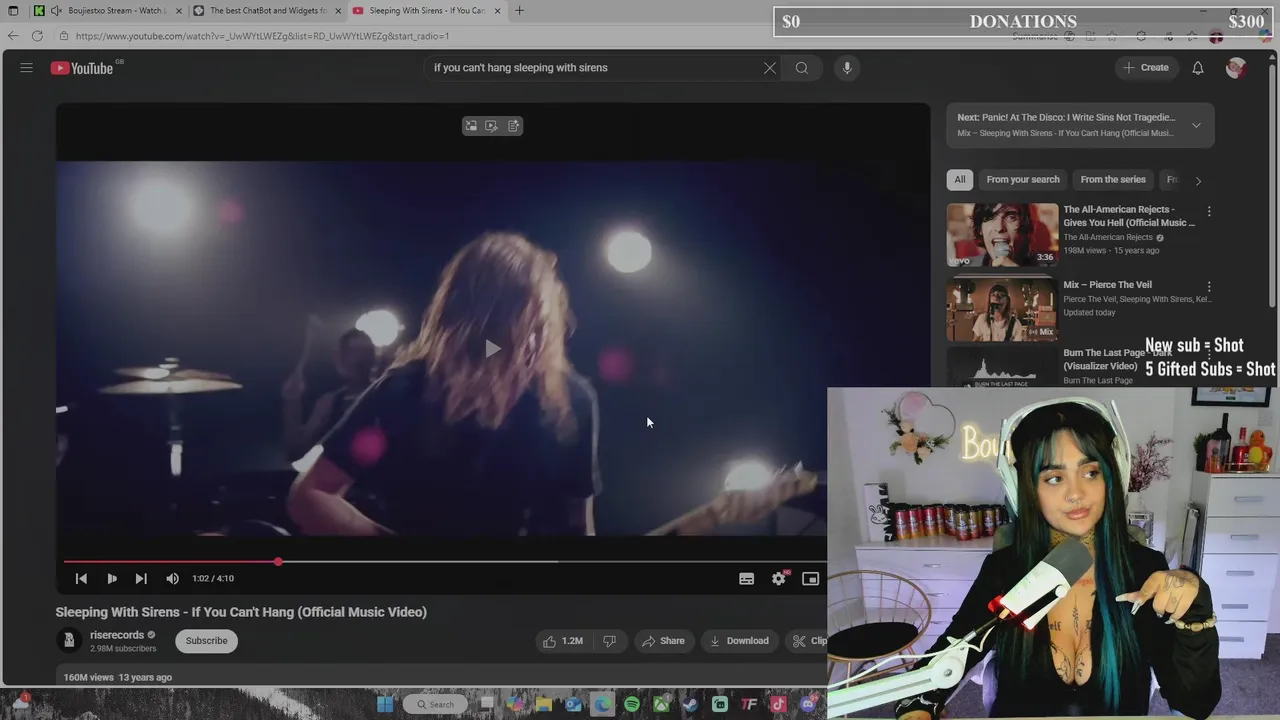This screenshot has height=720, width=1280.
Task: Select the 'From the series' chip
Action: 1113,180
